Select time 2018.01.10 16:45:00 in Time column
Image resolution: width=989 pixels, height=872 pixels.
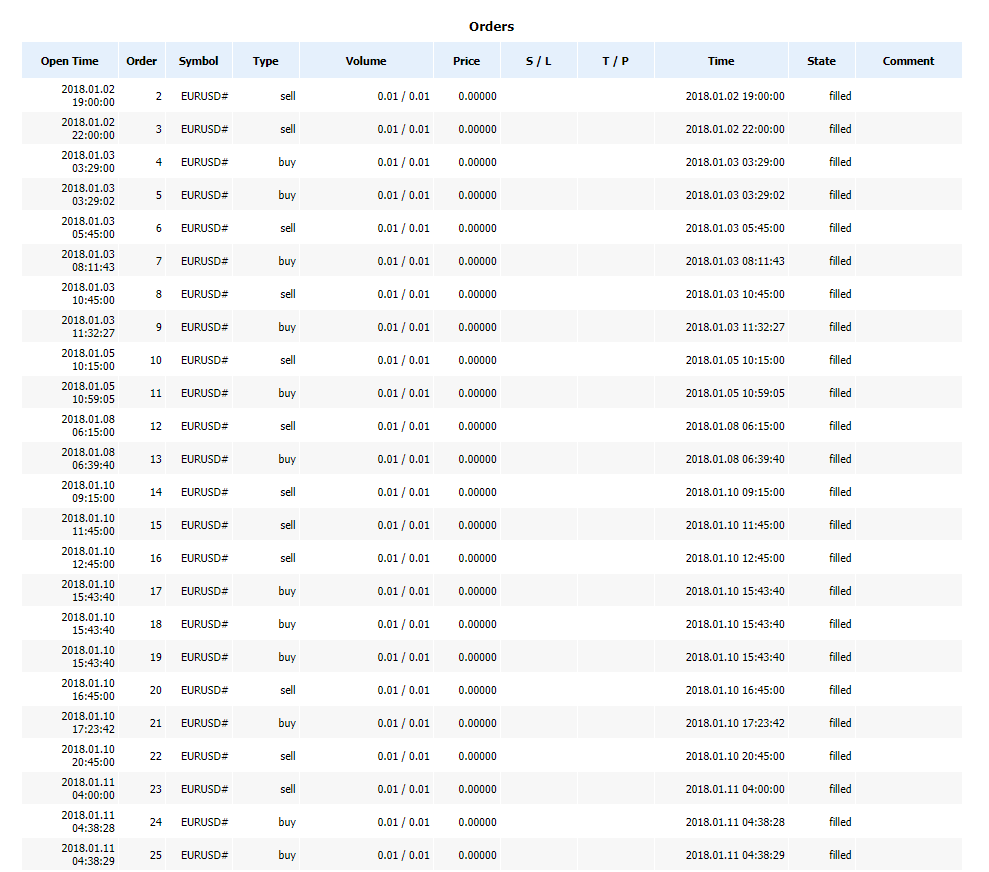tap(735, 690)
